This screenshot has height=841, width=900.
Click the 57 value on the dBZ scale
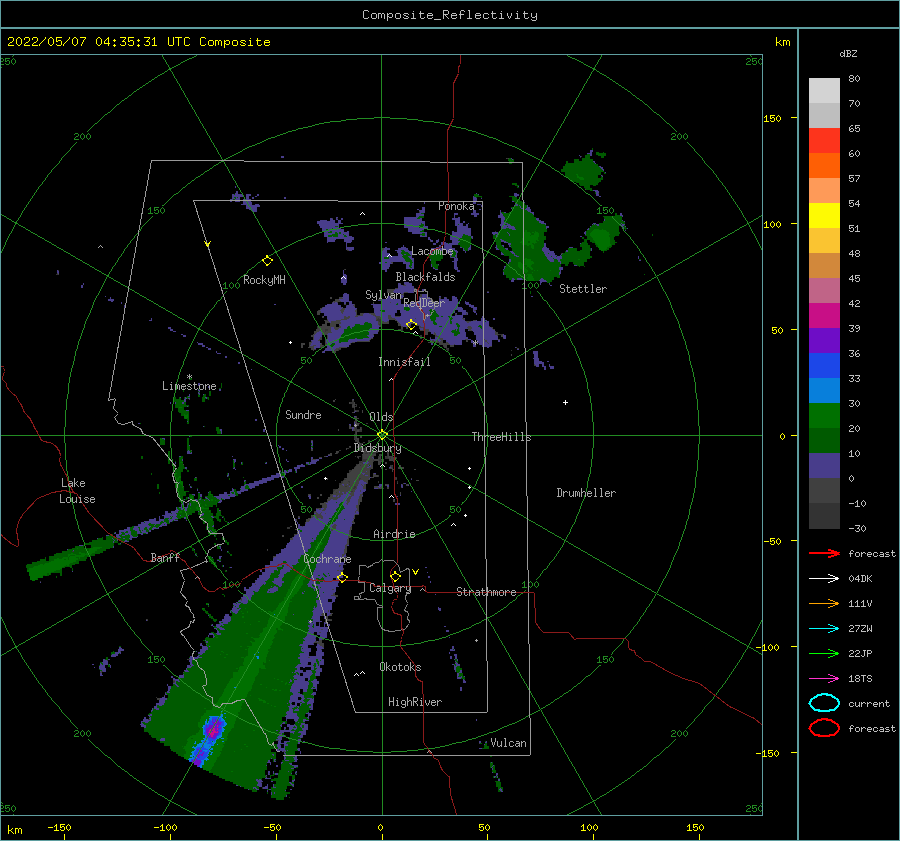pos(854,179)
